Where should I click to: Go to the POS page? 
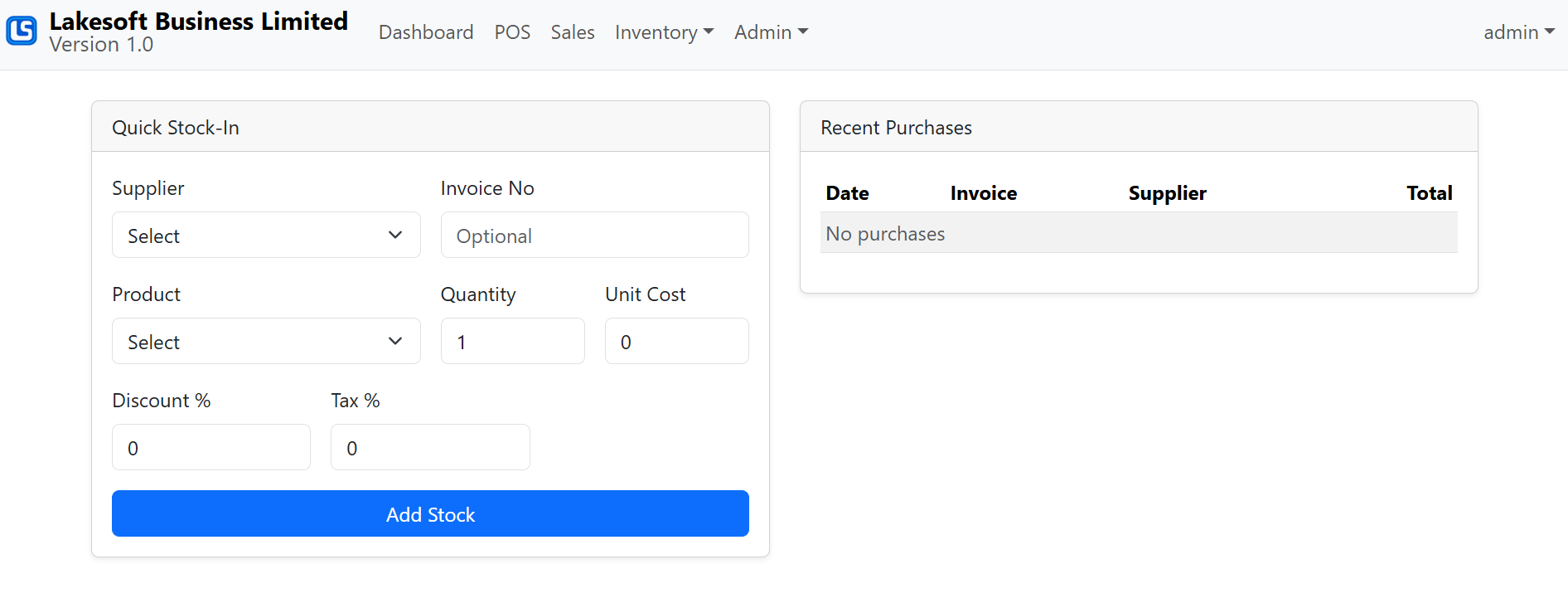[x=512, y=32]
